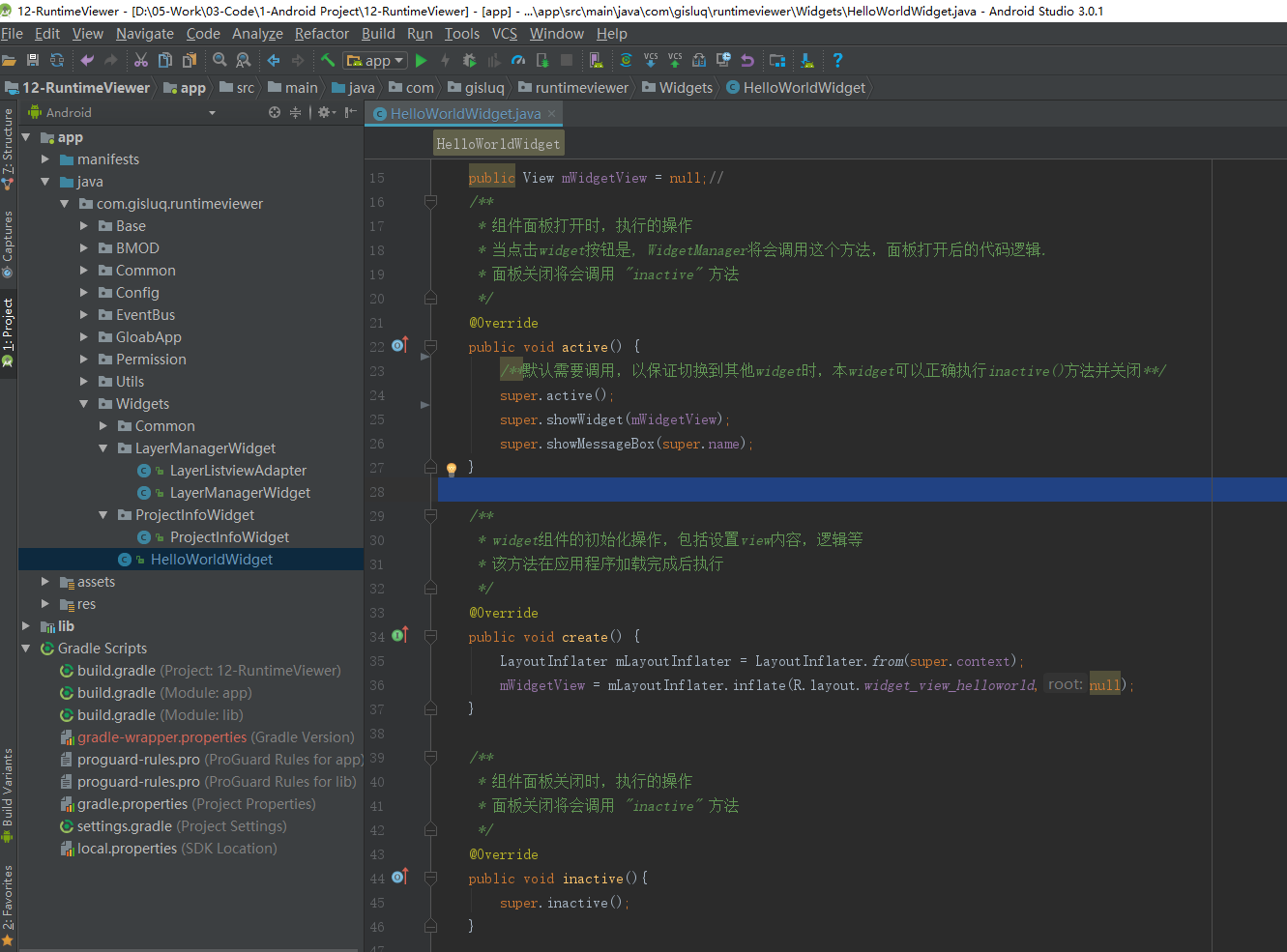Click the Cut scissors icon
This screenshot has height=952, width=1287.
coord(141,60)
